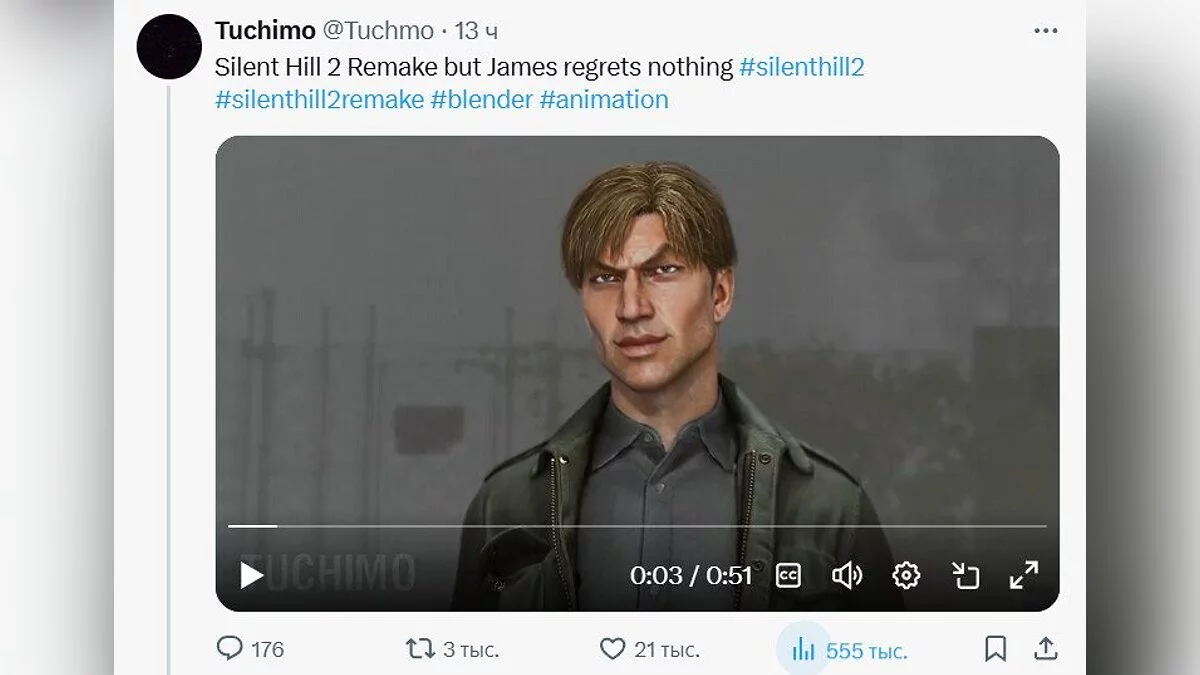The height and width of the screenshot is (675, 1200).
Task: View tweet analytics bar chart icon
Action: coord(803,650)
